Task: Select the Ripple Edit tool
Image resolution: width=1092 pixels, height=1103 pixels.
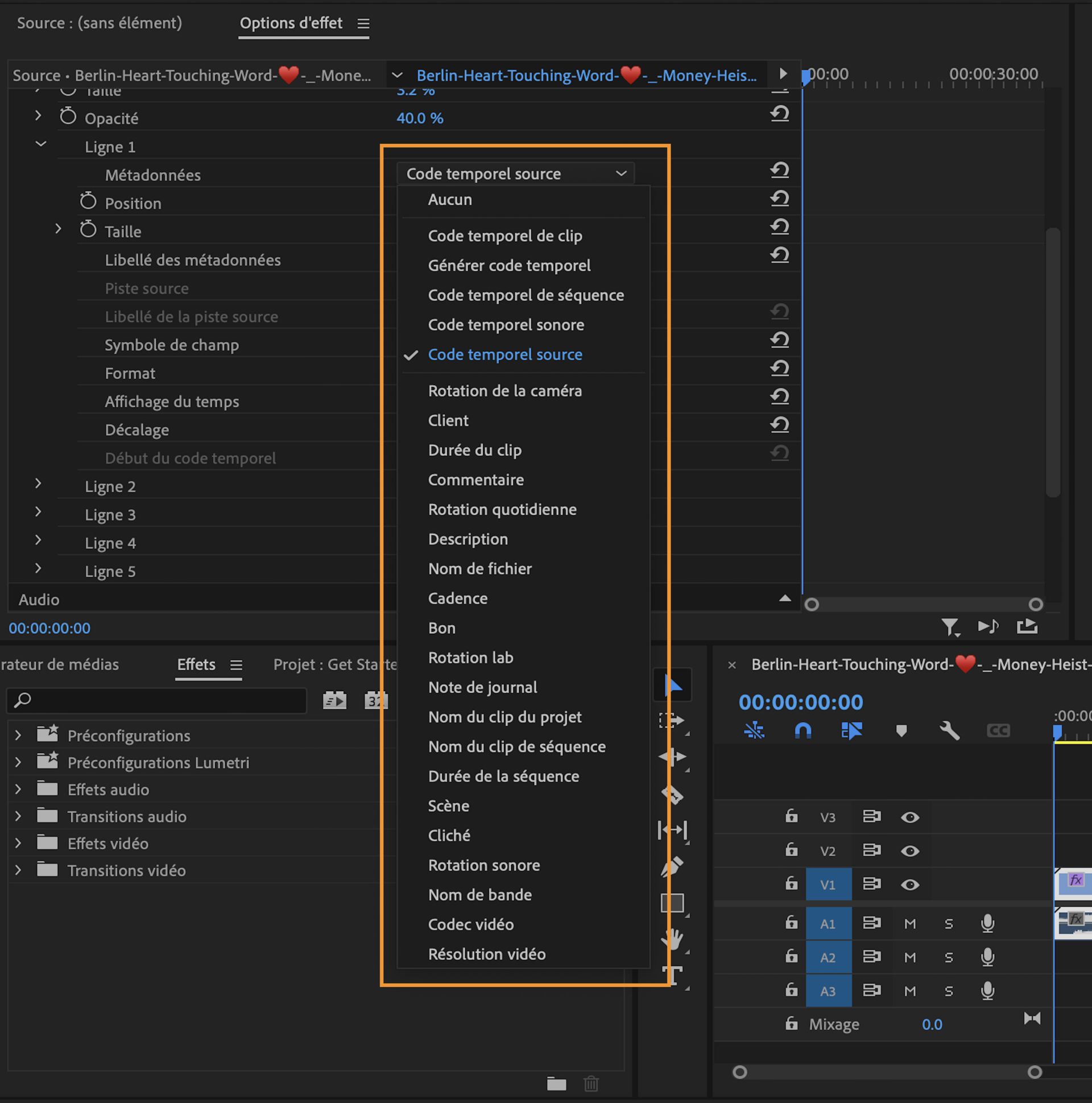Action: [x=672, y=757]
